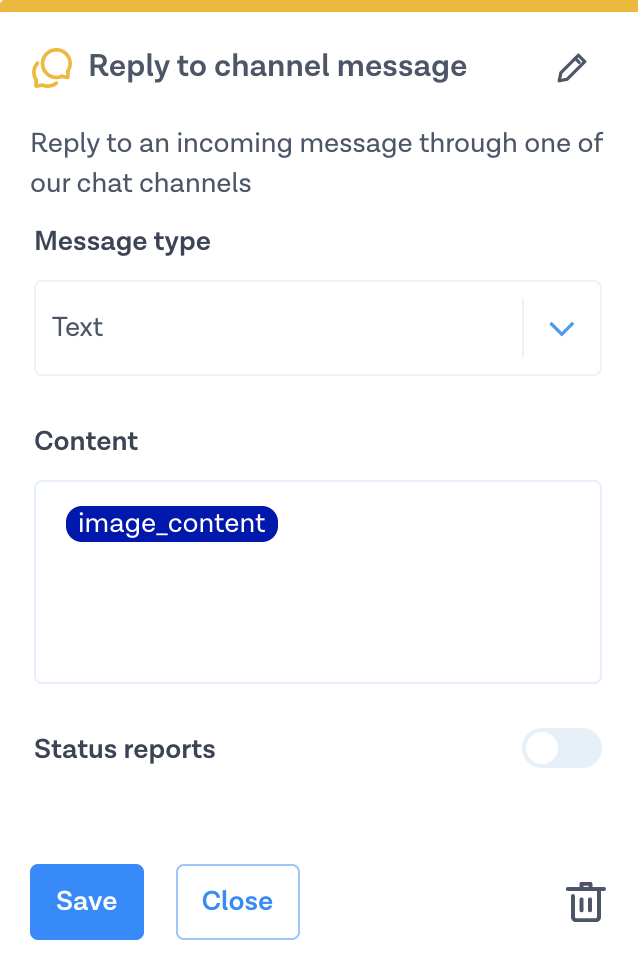Enable the Status reports switch

pyautogui.click(x=561, y=748)
